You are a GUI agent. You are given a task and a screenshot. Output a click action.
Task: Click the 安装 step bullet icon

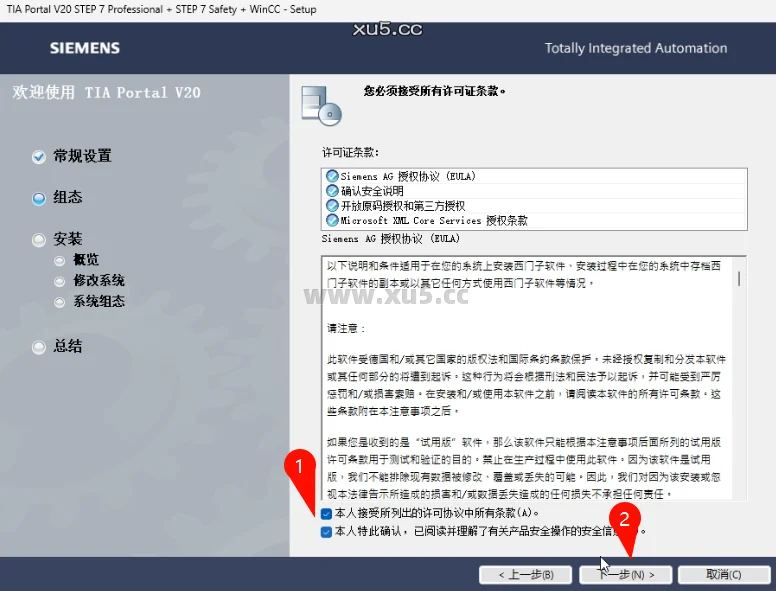pos(39,240)
